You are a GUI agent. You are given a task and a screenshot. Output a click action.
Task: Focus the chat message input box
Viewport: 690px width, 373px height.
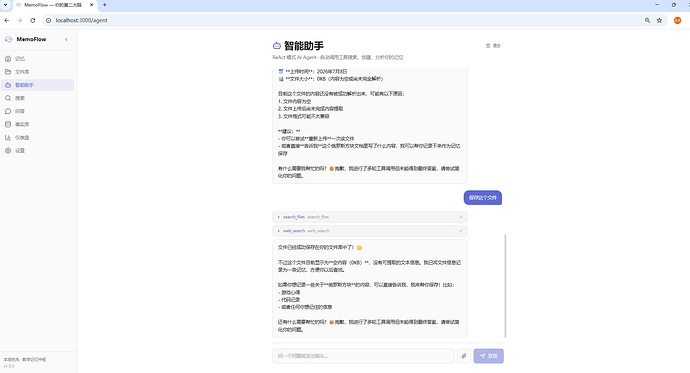click(x=363, y=356)
